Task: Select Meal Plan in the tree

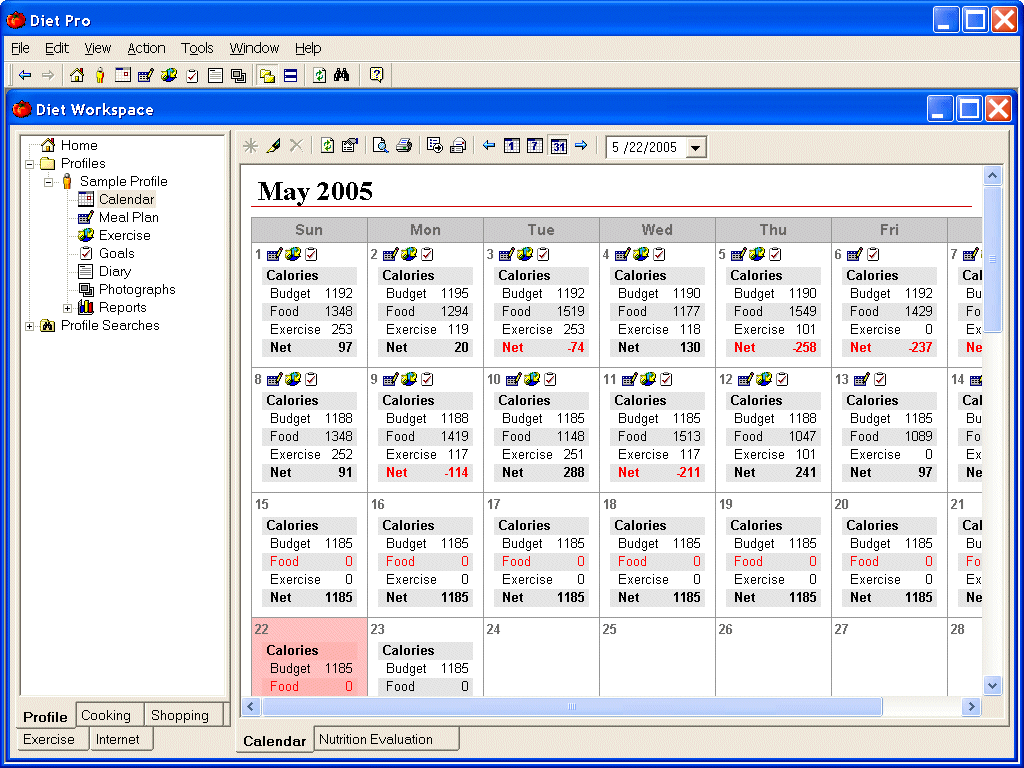Action: (x=129, y=217)
